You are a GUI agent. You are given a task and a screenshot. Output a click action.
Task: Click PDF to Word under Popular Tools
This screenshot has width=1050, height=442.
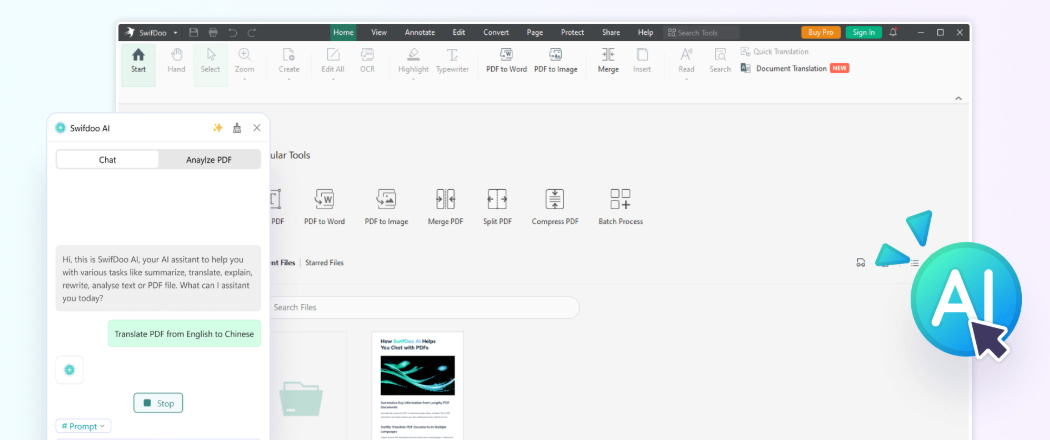coord(324,208)
